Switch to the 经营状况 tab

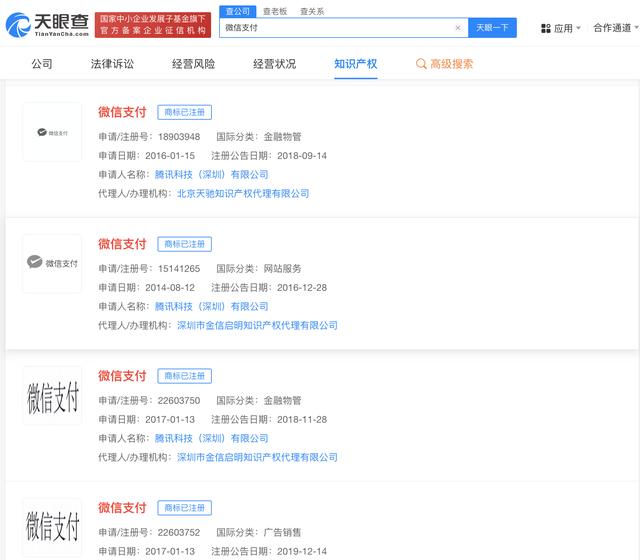tap(274, 64)
